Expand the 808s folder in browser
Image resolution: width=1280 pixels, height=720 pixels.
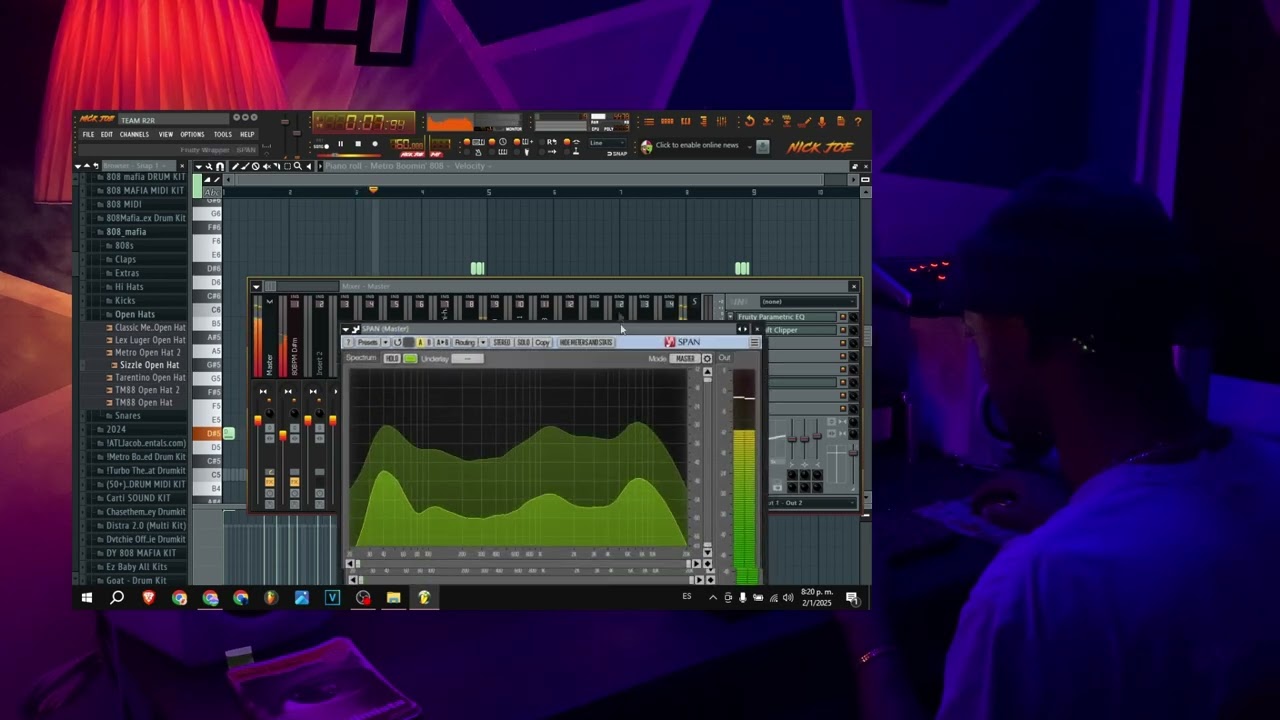click(x=124, y=245)
